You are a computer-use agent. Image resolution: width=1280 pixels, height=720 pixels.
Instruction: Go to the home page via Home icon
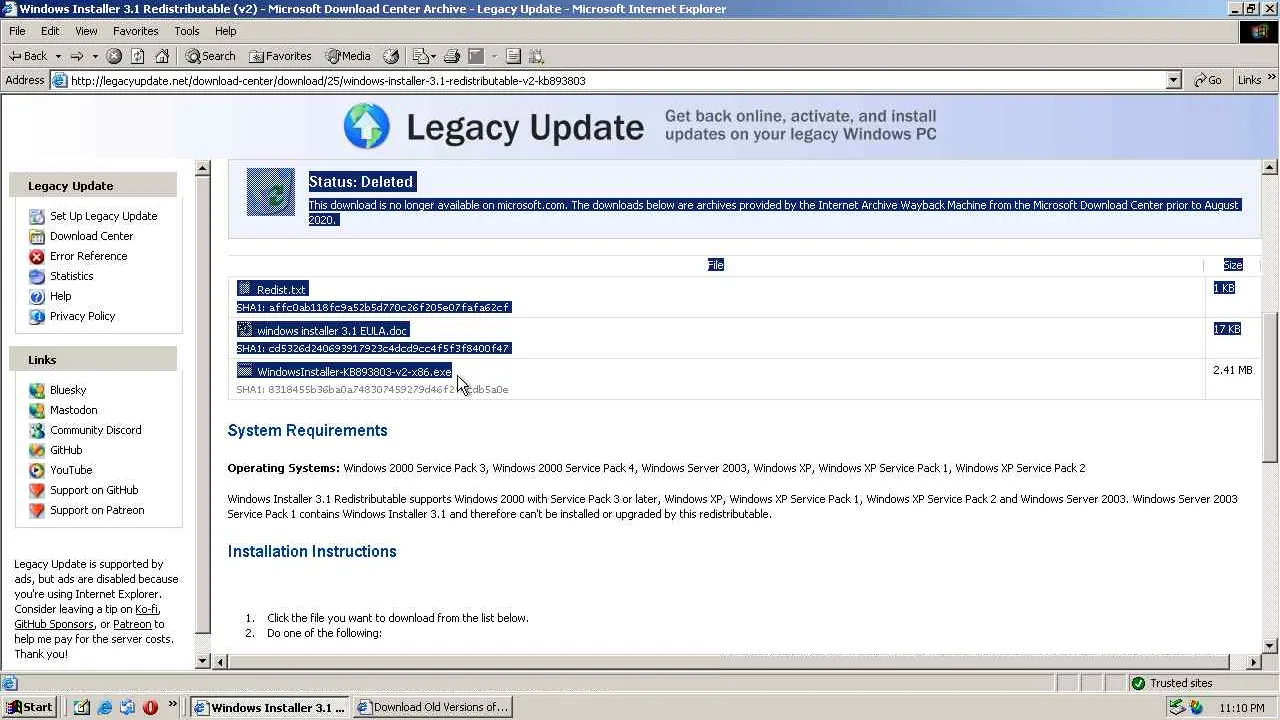[x=162, y=56]
